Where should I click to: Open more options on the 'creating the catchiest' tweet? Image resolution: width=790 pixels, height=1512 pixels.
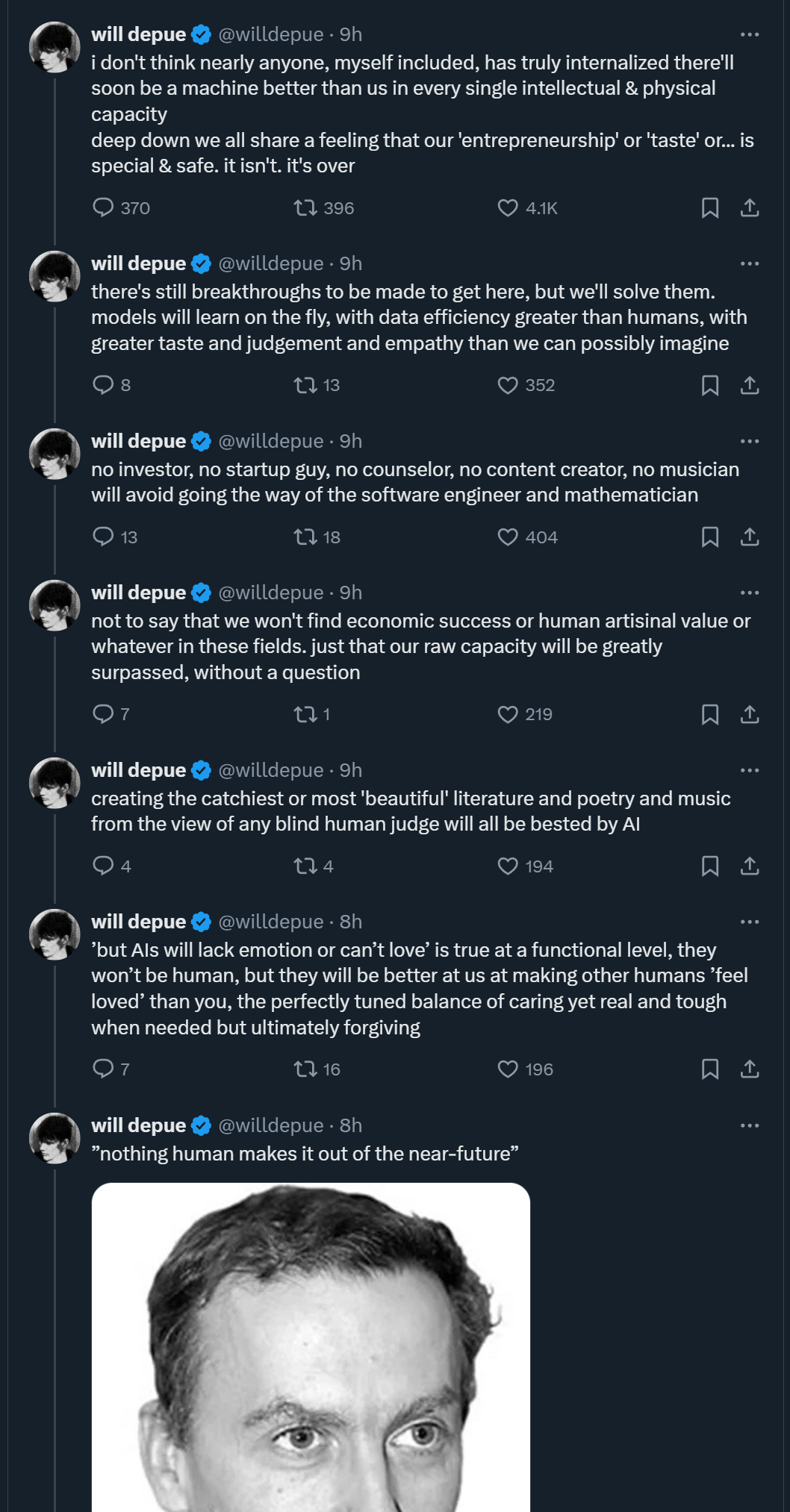[750, 770]
